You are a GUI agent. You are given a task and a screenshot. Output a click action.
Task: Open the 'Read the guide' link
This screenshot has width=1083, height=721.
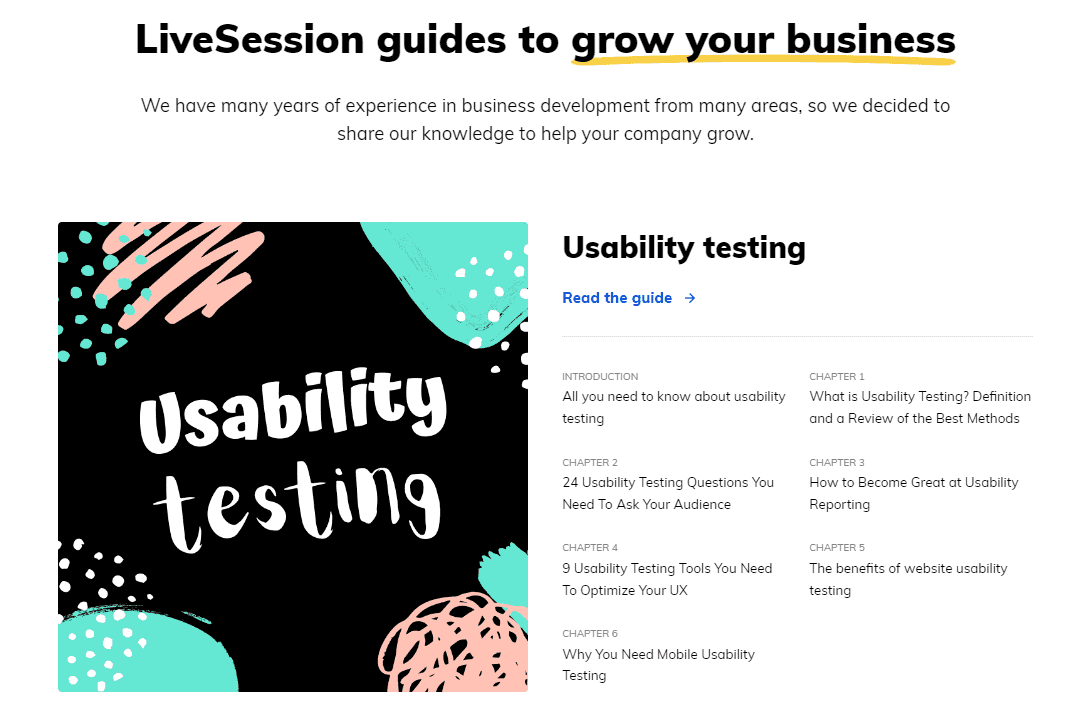point(617,298)
